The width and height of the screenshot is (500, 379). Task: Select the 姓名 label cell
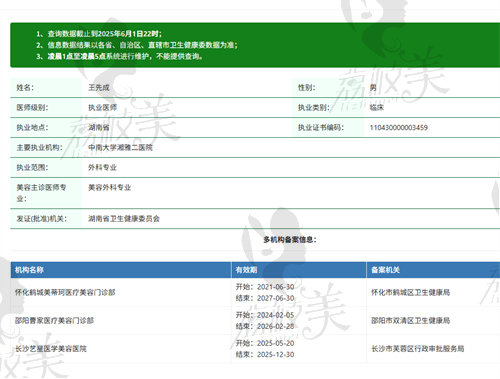[x=46, y=88]
